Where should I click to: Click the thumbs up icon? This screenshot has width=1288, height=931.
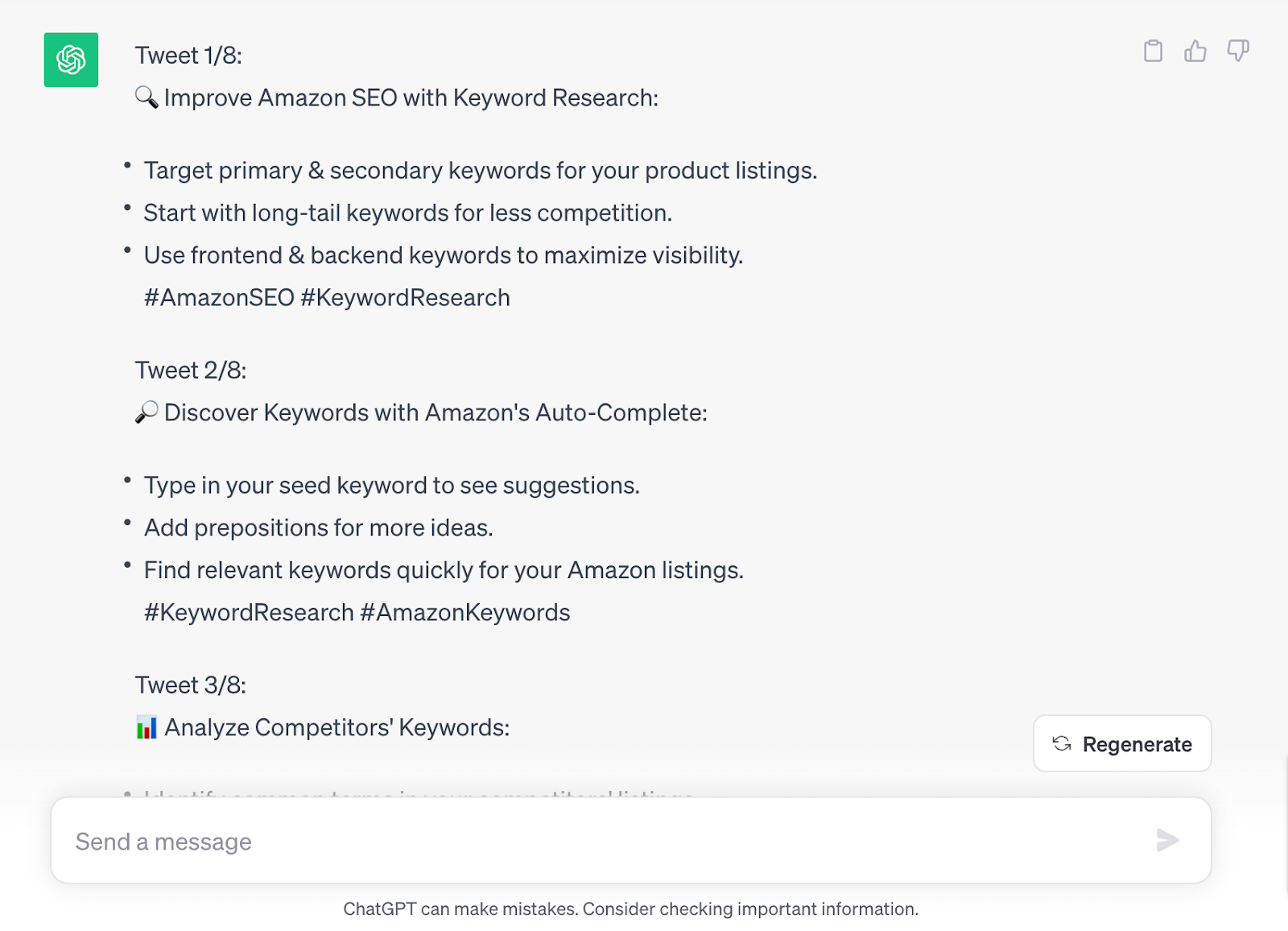point(1195,52)
